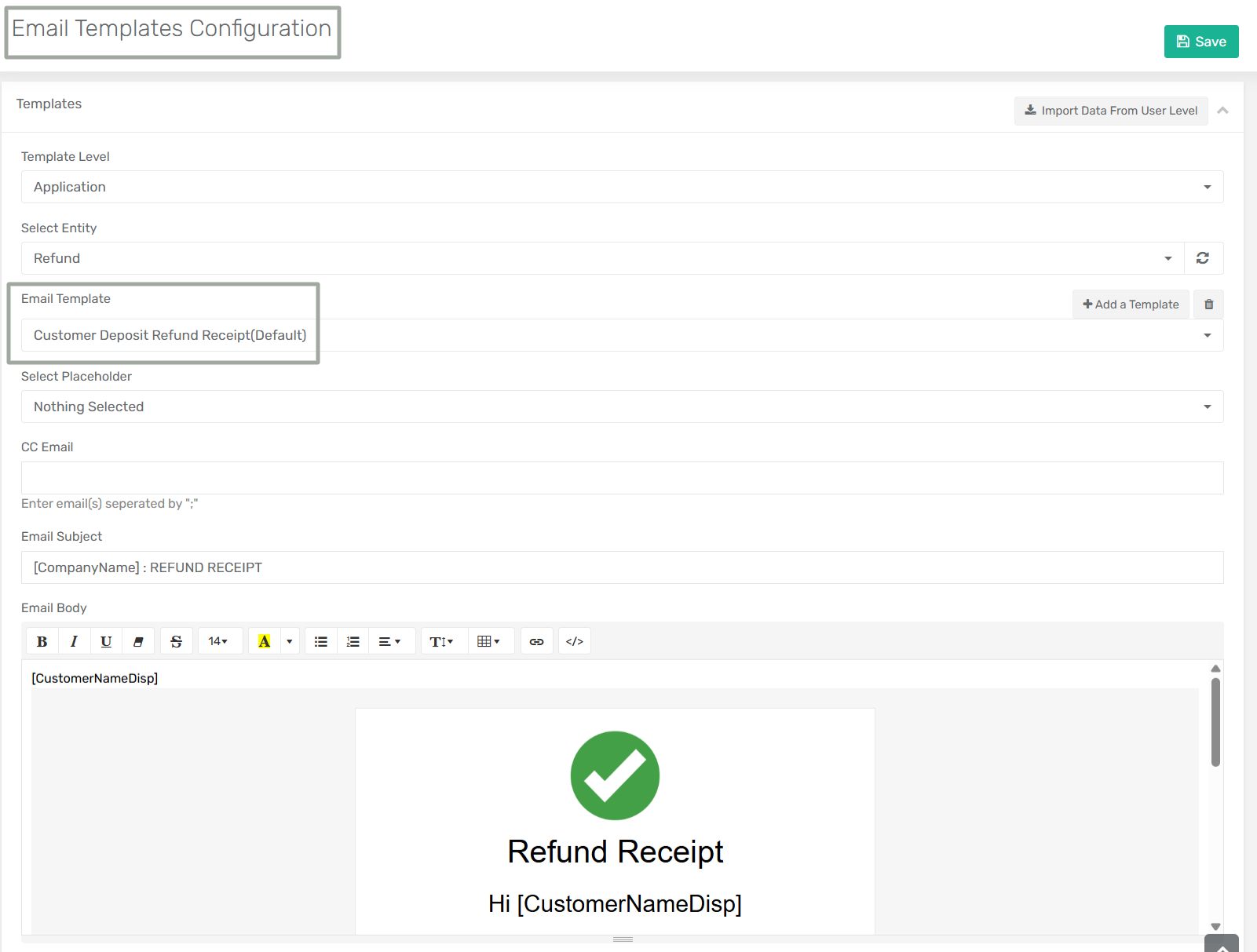
Task: Refresh the Select Entity list
Action: point(1203,258)
